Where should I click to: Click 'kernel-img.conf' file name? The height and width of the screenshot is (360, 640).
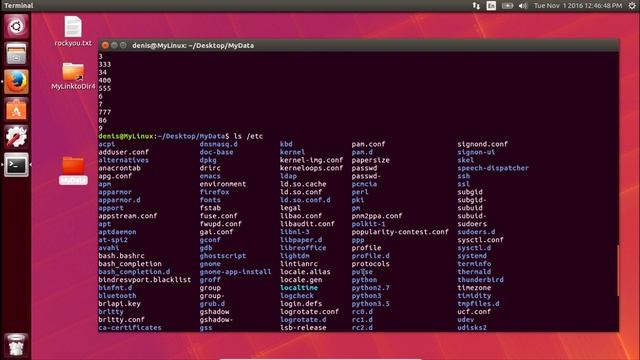tap(311, 160)
